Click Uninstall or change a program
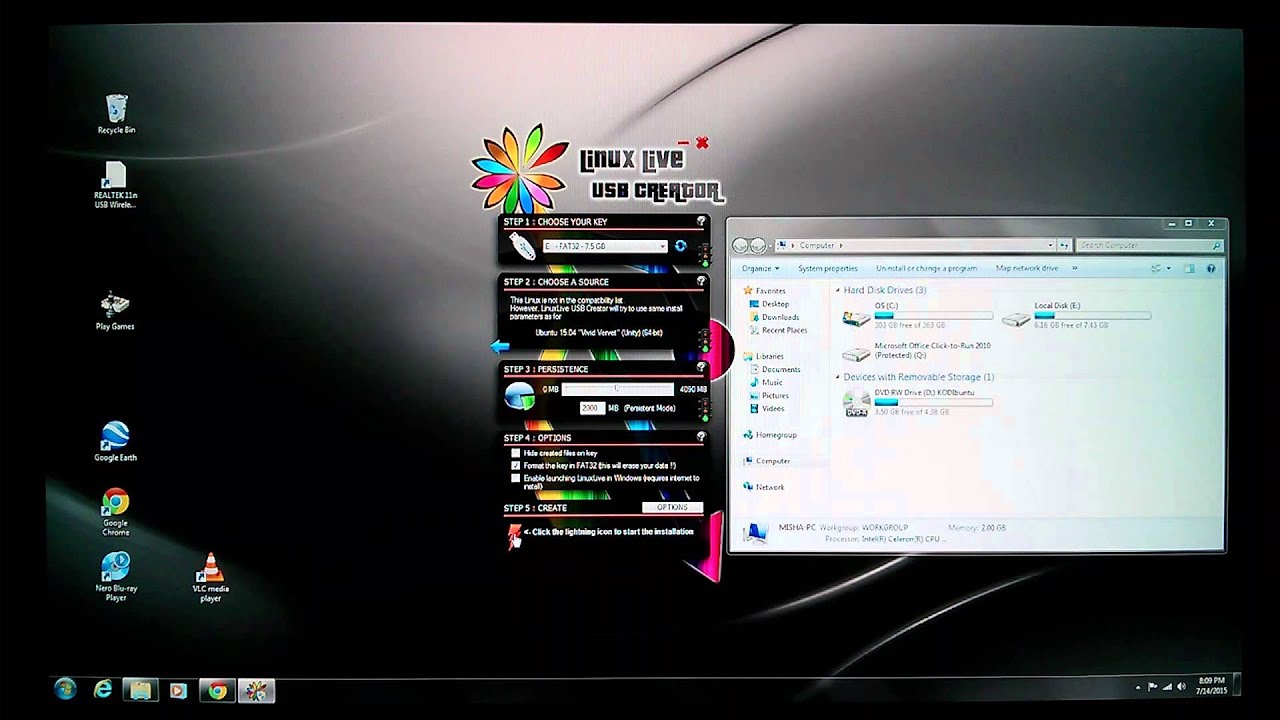1280x720 pixels. 926,268
